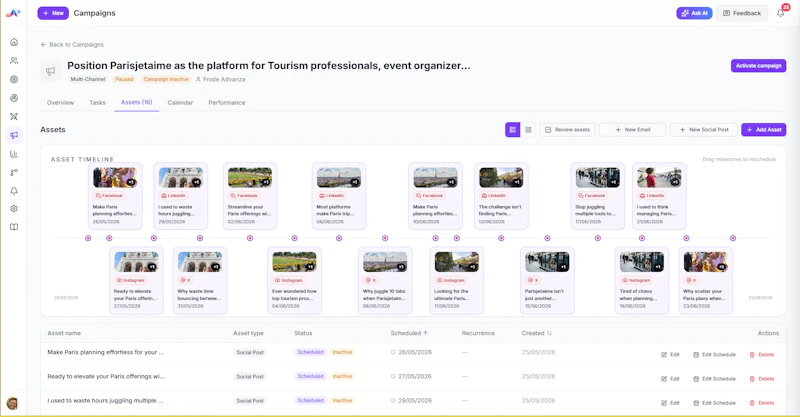
Task: Open LinkedIn card dated 29/05/2026
Action: (x=181, y=196)
